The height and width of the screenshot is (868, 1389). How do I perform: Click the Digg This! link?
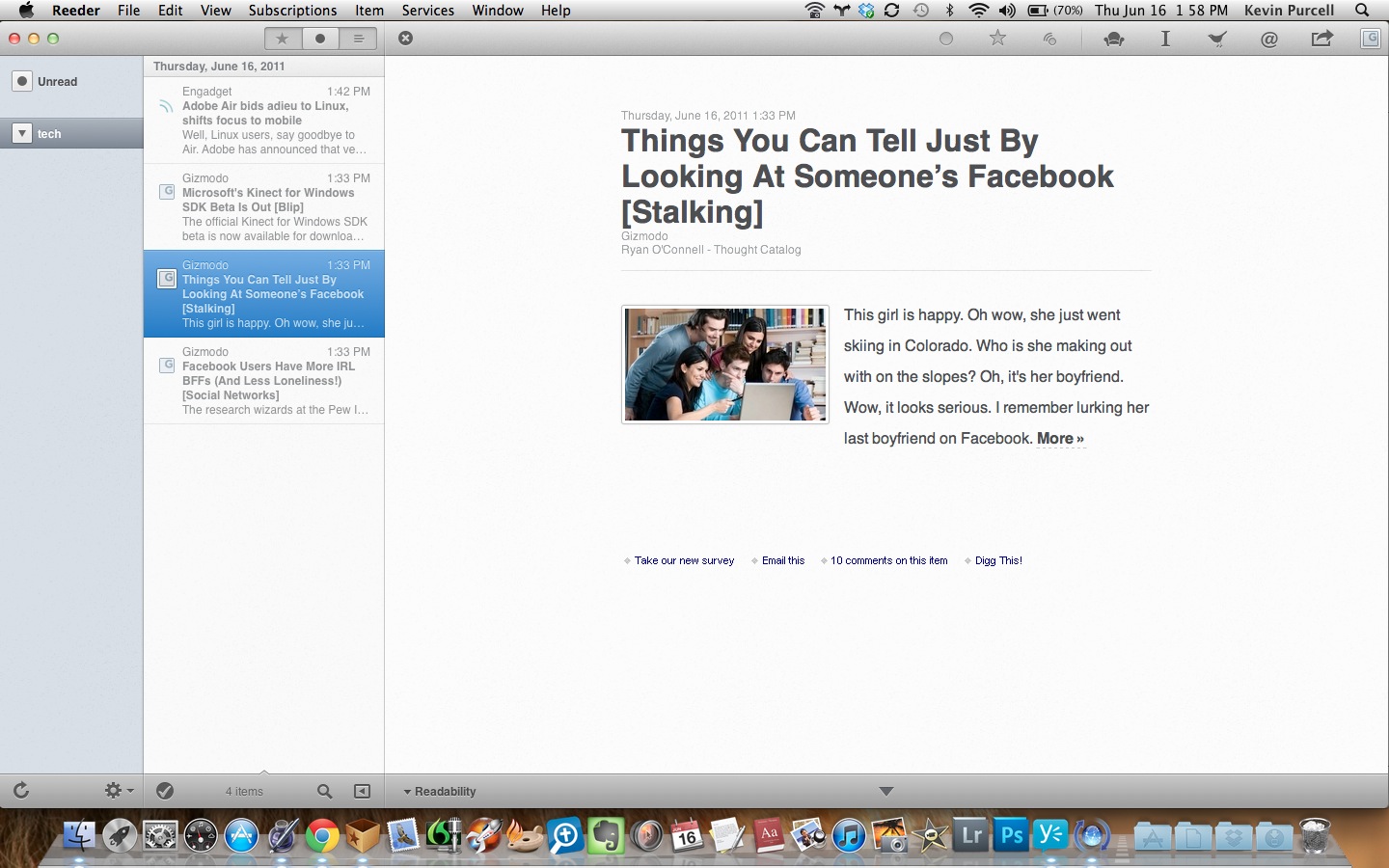coord(998,560)
